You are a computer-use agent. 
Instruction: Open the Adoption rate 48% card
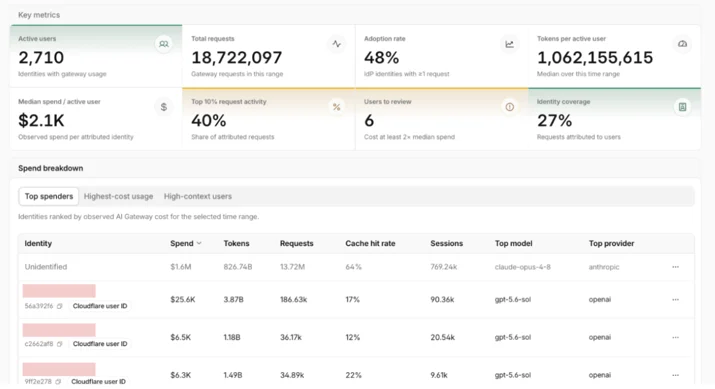tap(441, 56)
